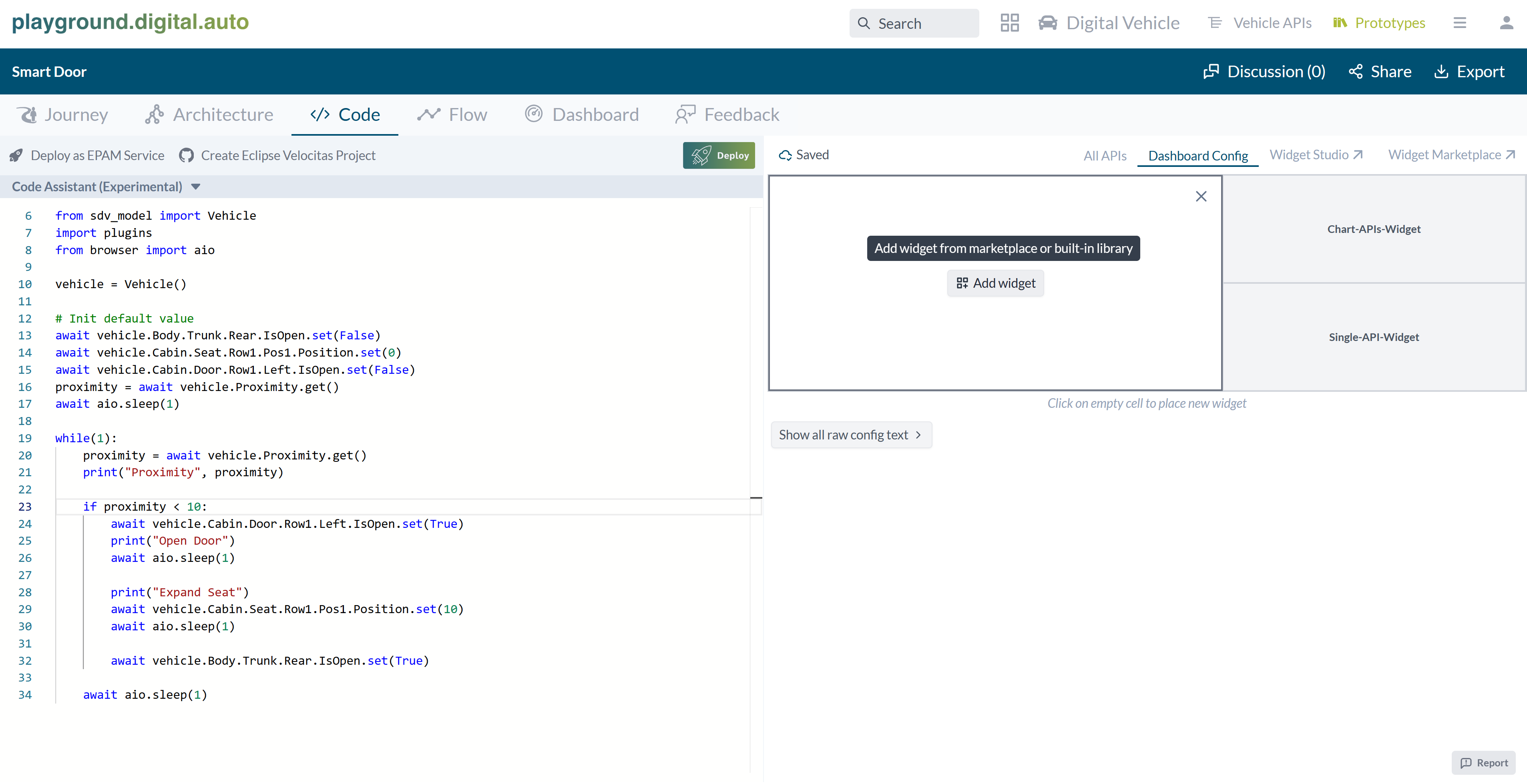Open Widget Marketplace external link
Screen dimensions: 1527x784
[1452, 155]
